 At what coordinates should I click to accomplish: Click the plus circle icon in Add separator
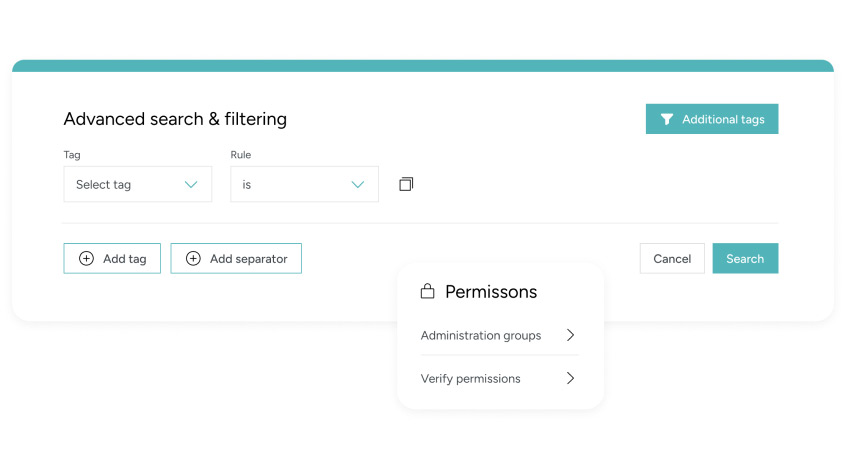coord(193,259)
